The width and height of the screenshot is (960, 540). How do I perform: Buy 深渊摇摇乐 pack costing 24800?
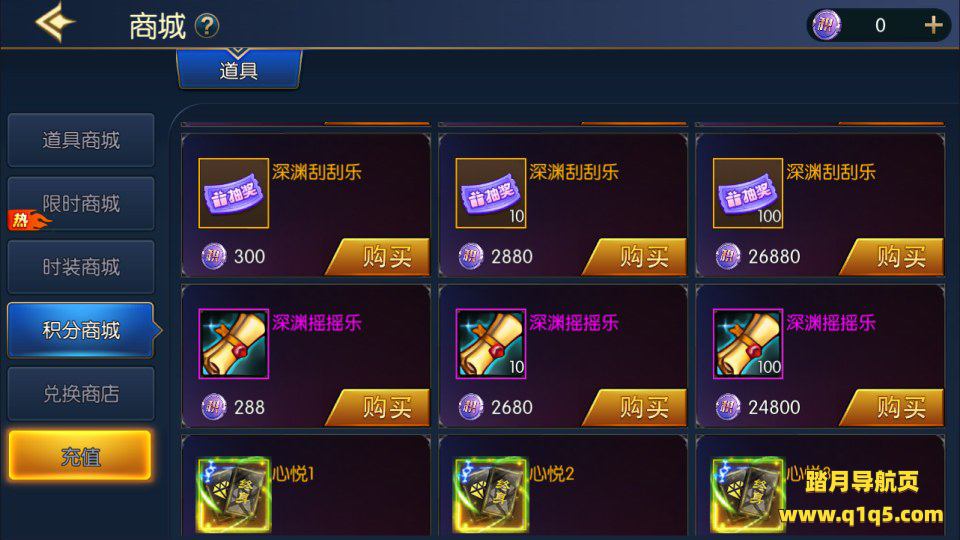893,407
